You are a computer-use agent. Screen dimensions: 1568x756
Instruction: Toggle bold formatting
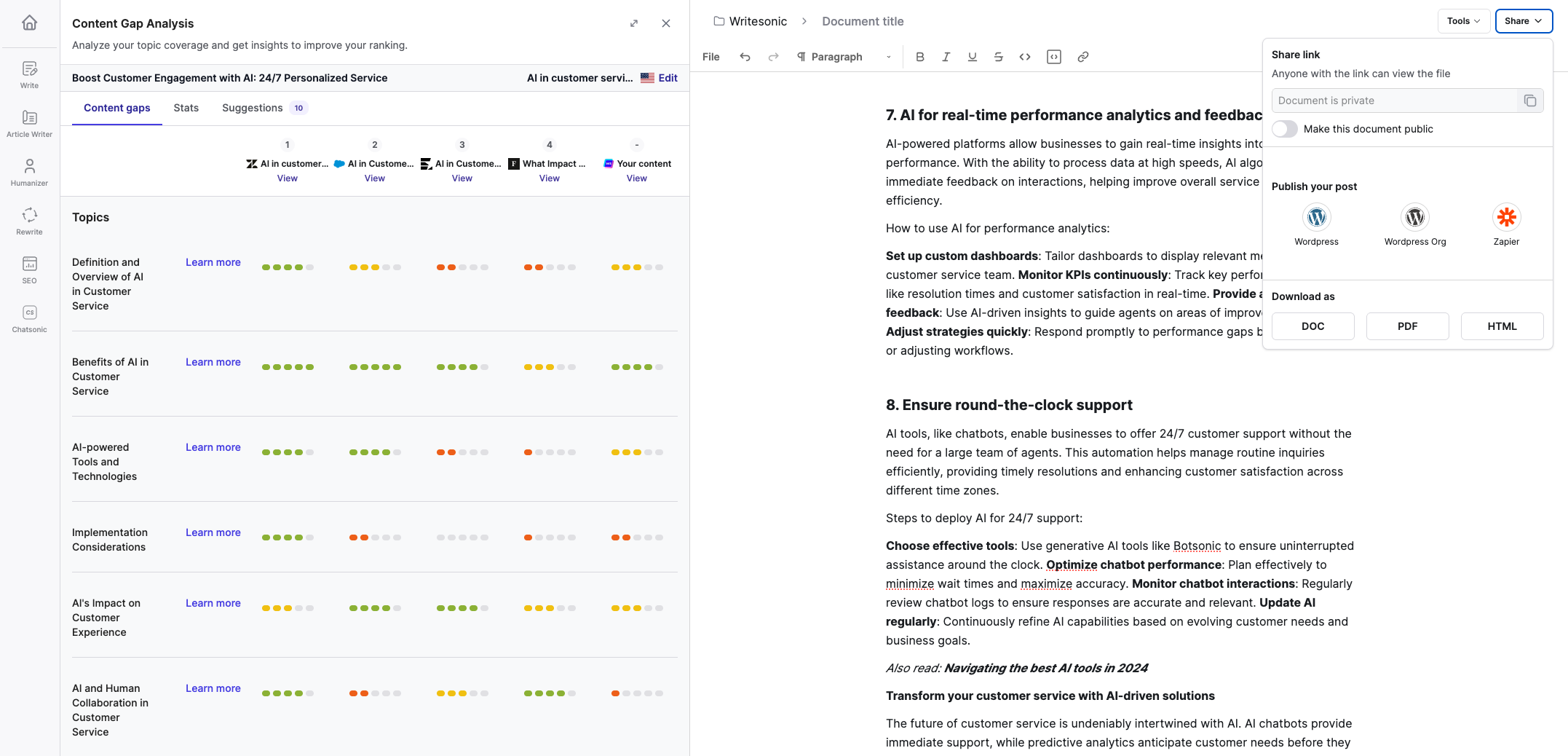click(x=919, y=57)
